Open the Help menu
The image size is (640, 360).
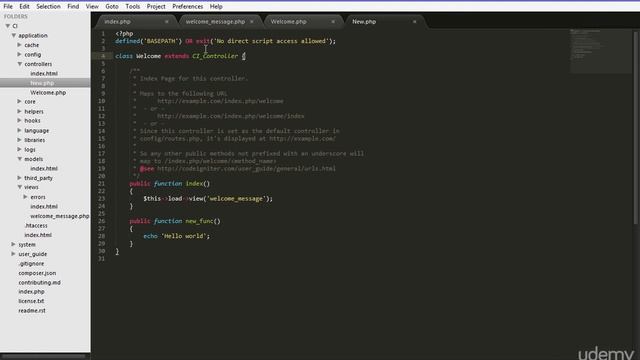[216, 7]
